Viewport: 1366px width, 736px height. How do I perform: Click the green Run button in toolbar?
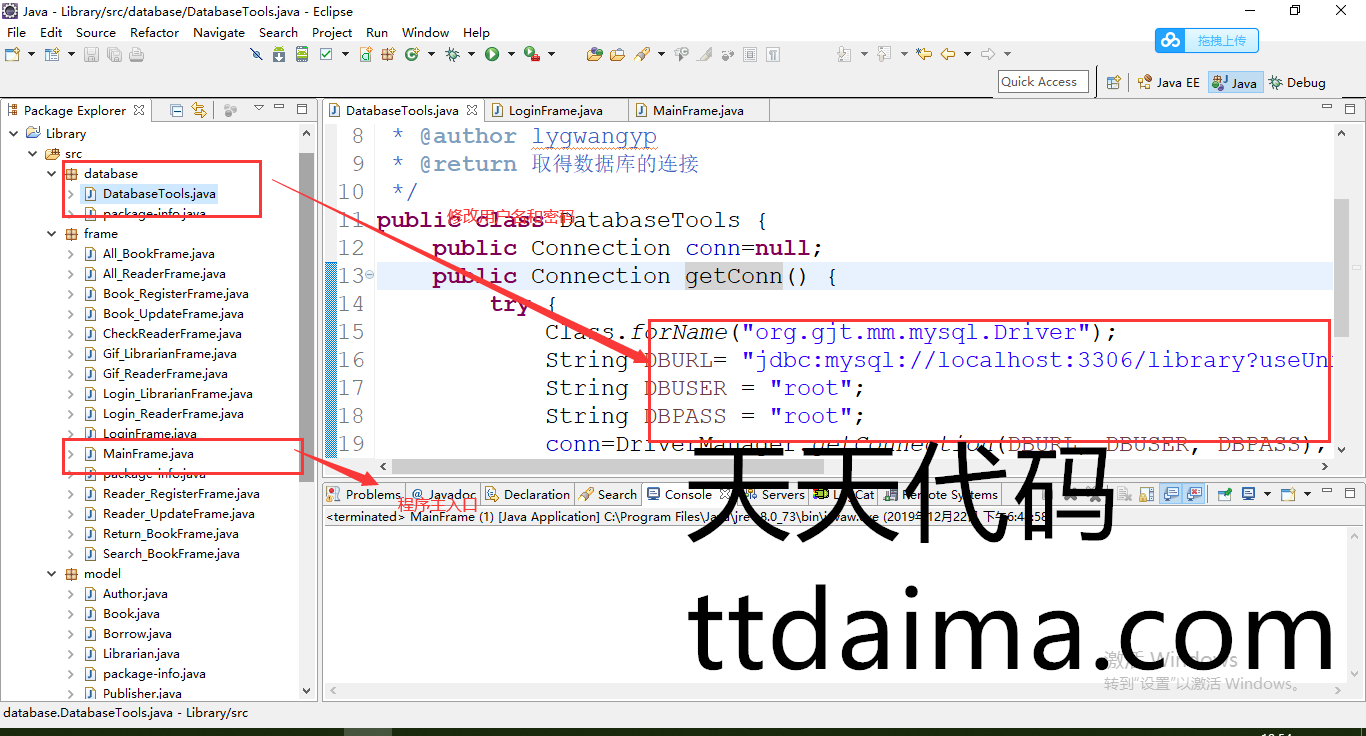click(492, 54)
